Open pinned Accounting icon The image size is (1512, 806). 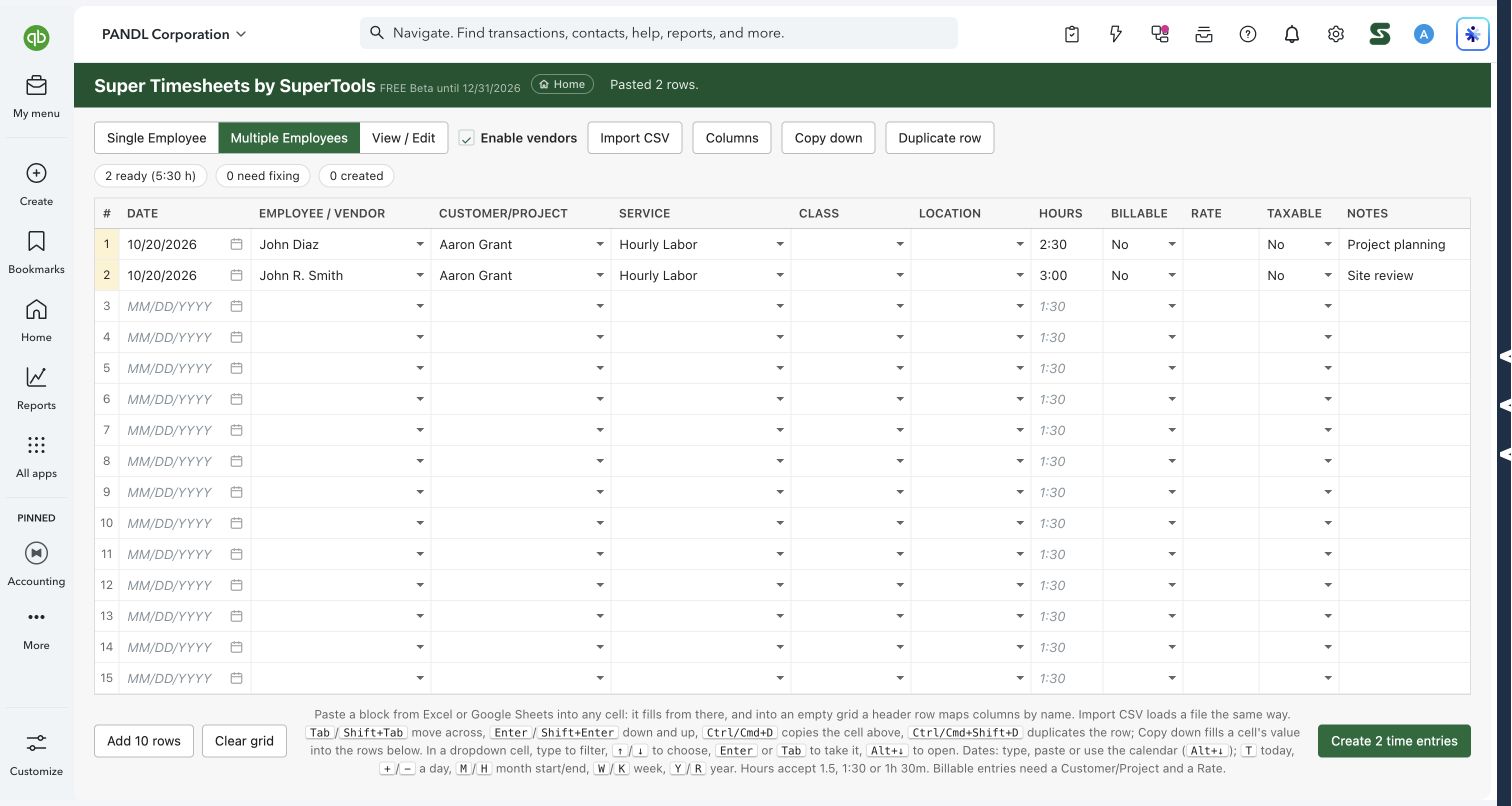pyautogui.click(x=36, y=553)
